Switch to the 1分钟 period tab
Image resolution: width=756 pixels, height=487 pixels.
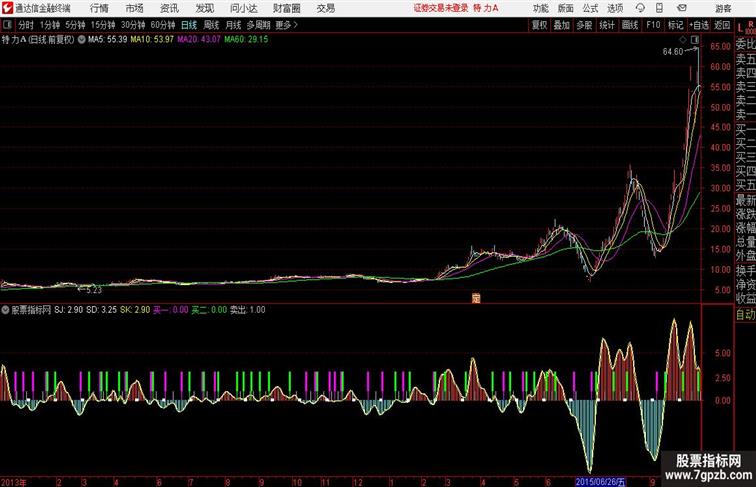(50, 25)
